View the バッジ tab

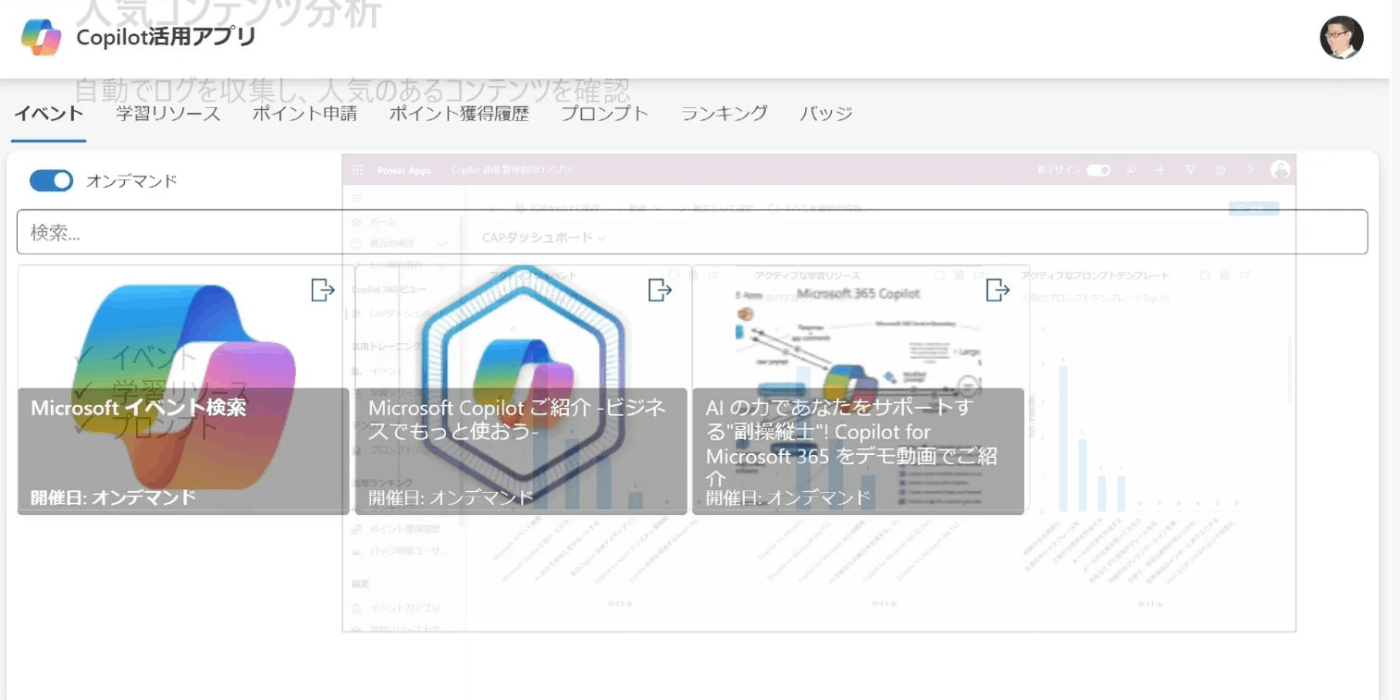pos(826,113)
